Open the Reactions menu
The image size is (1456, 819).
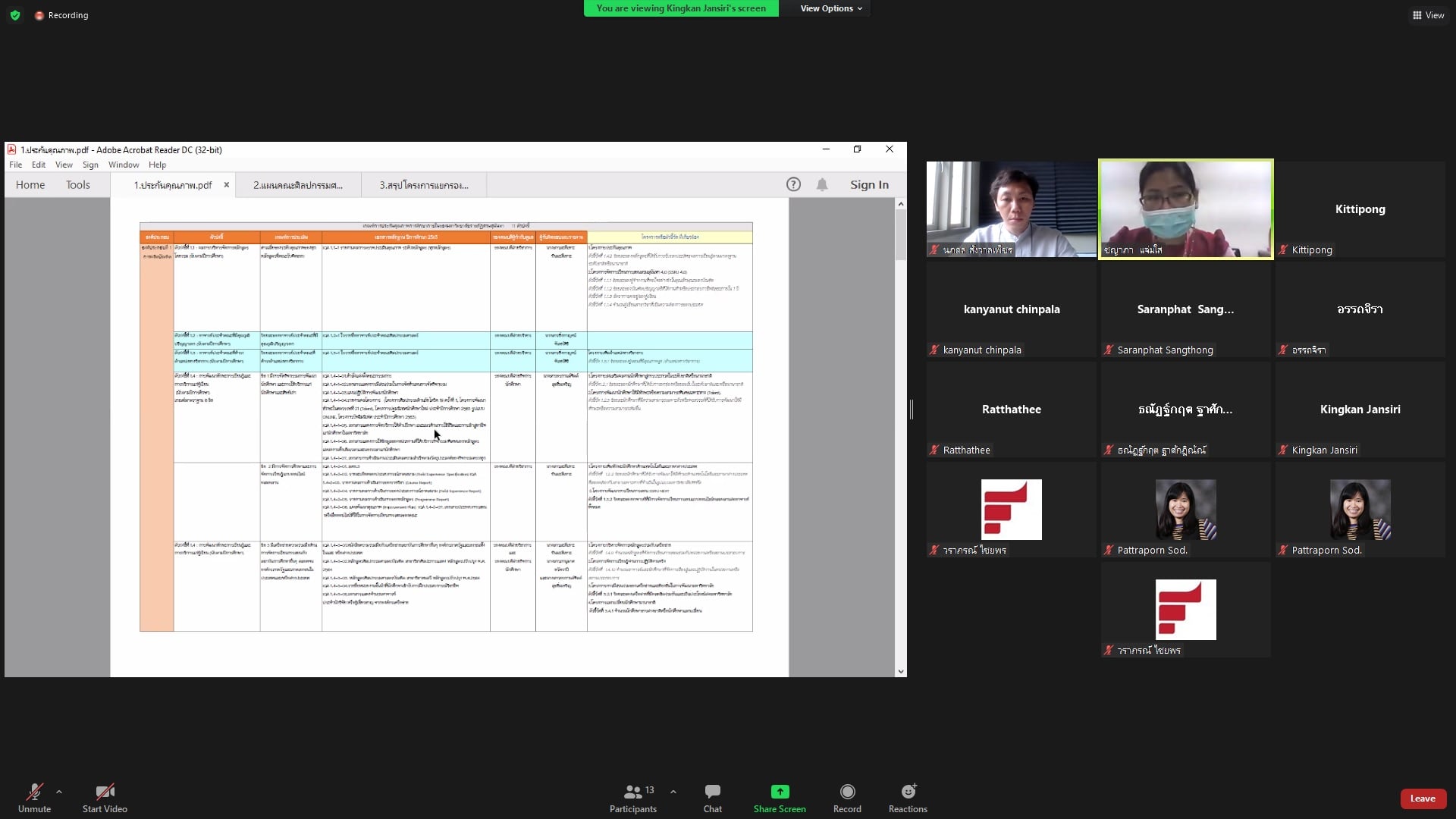[x=908, y=792]
